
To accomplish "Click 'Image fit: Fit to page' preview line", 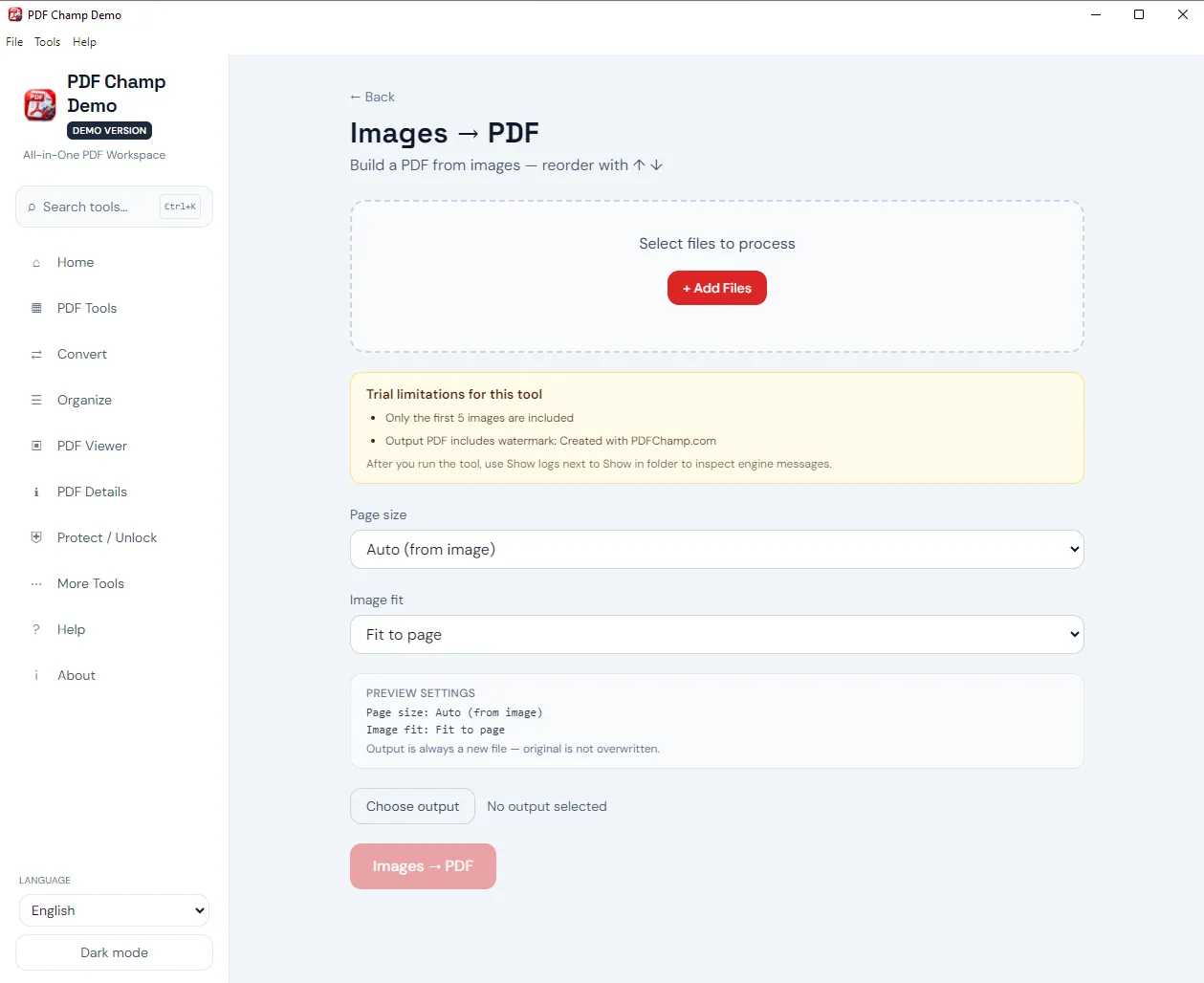I will [x=435, y=730].
